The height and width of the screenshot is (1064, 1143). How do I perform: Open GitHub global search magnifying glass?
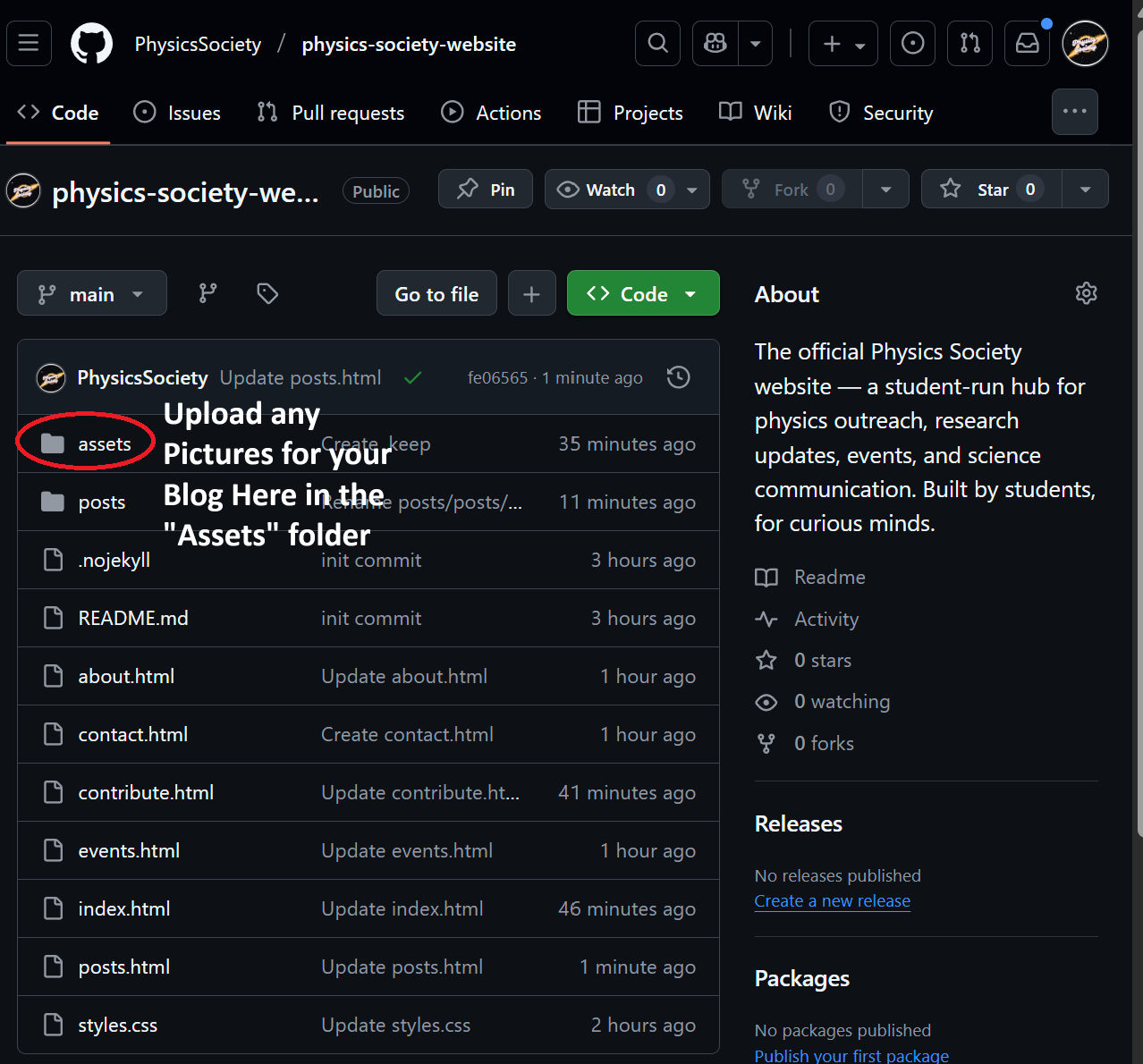pyautogui.click(x=657, y=43)
